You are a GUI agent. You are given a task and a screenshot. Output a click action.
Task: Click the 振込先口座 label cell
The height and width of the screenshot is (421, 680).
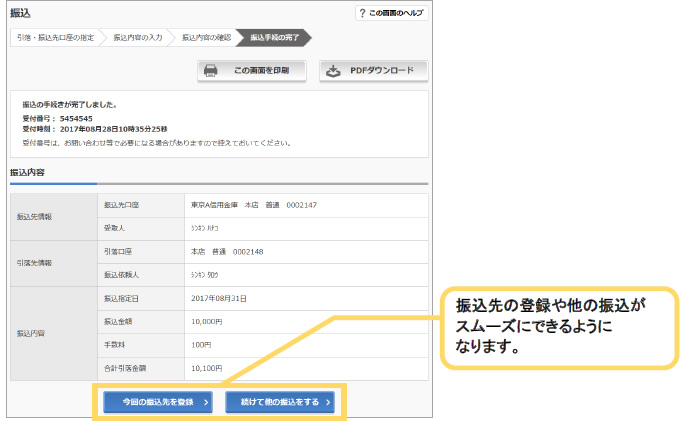(x=141, y=206)
